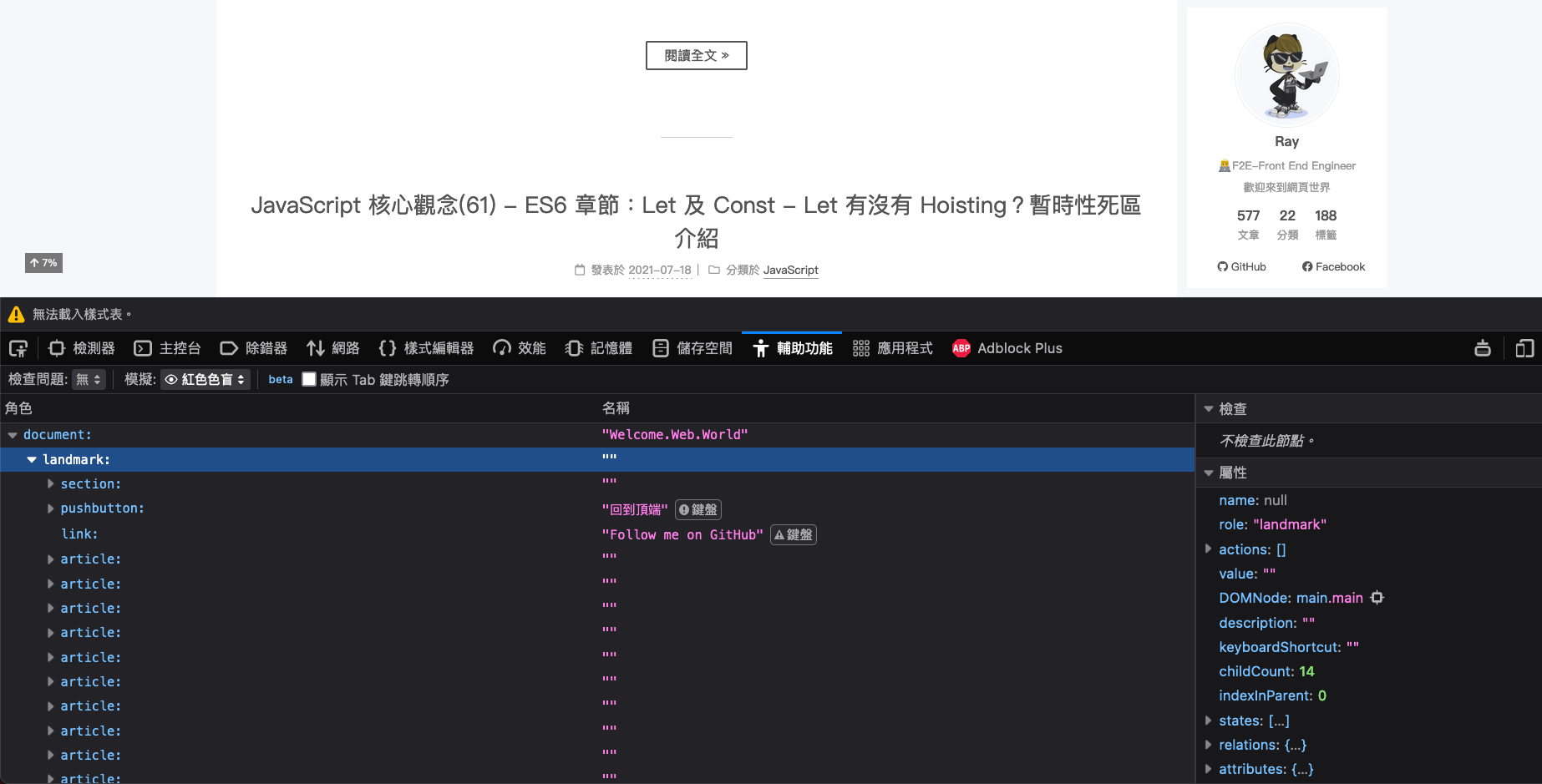This screenshot has width=1542, height=784.
Task: Click the yellow warning triangle icon
Action: 16,315
